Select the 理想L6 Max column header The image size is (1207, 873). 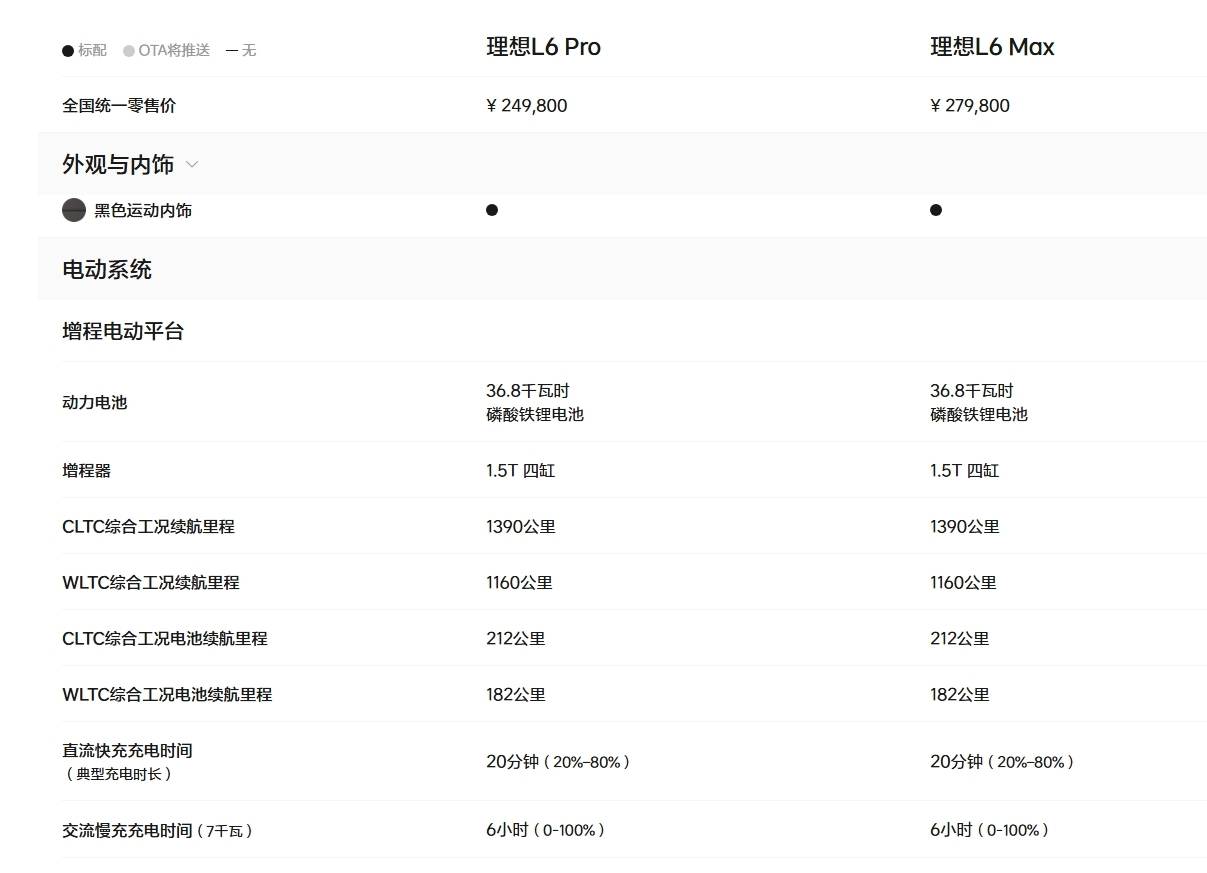pyautogui.click(x=992, y=47)
